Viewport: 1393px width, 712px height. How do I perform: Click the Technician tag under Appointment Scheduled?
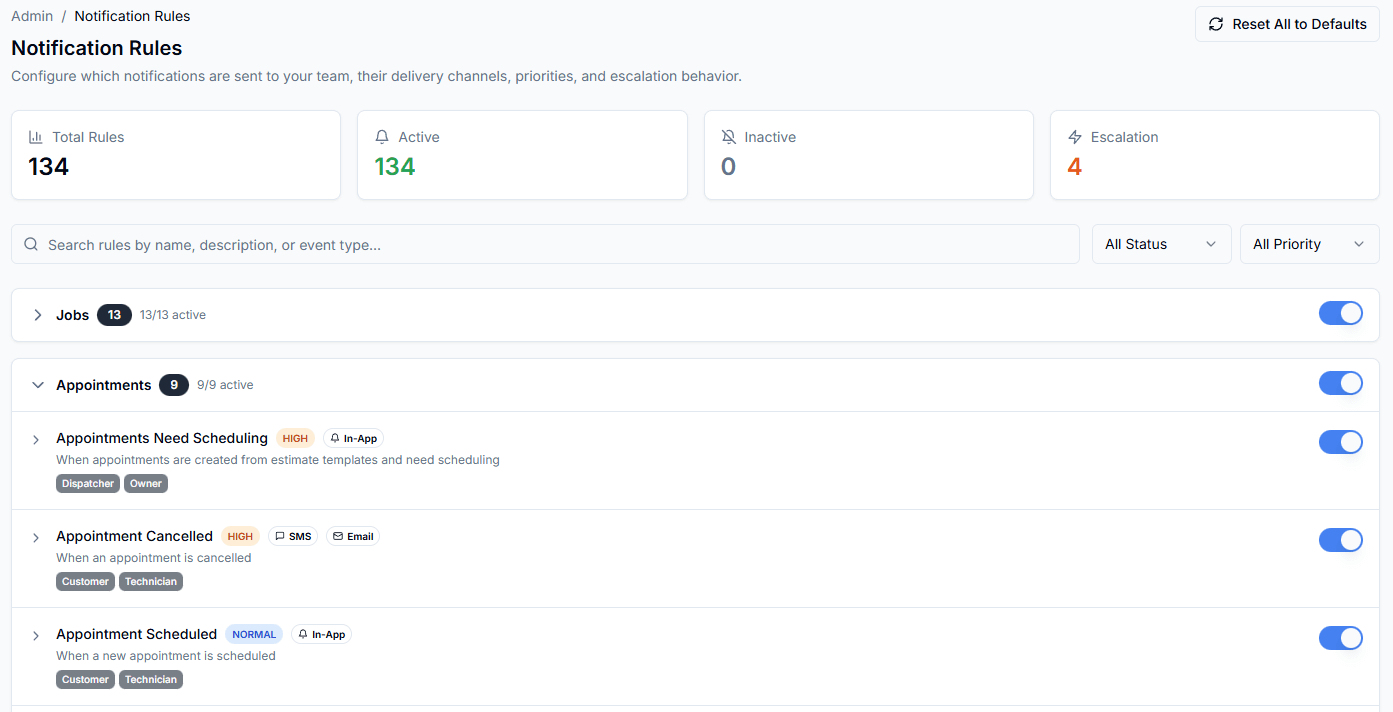point(151,679)
